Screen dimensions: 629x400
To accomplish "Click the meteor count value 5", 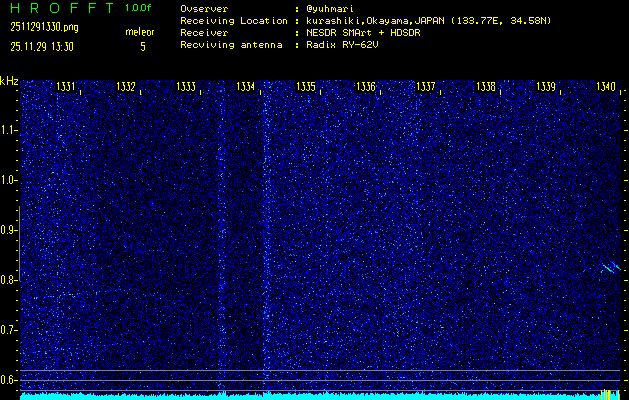I will coord(143,47).
